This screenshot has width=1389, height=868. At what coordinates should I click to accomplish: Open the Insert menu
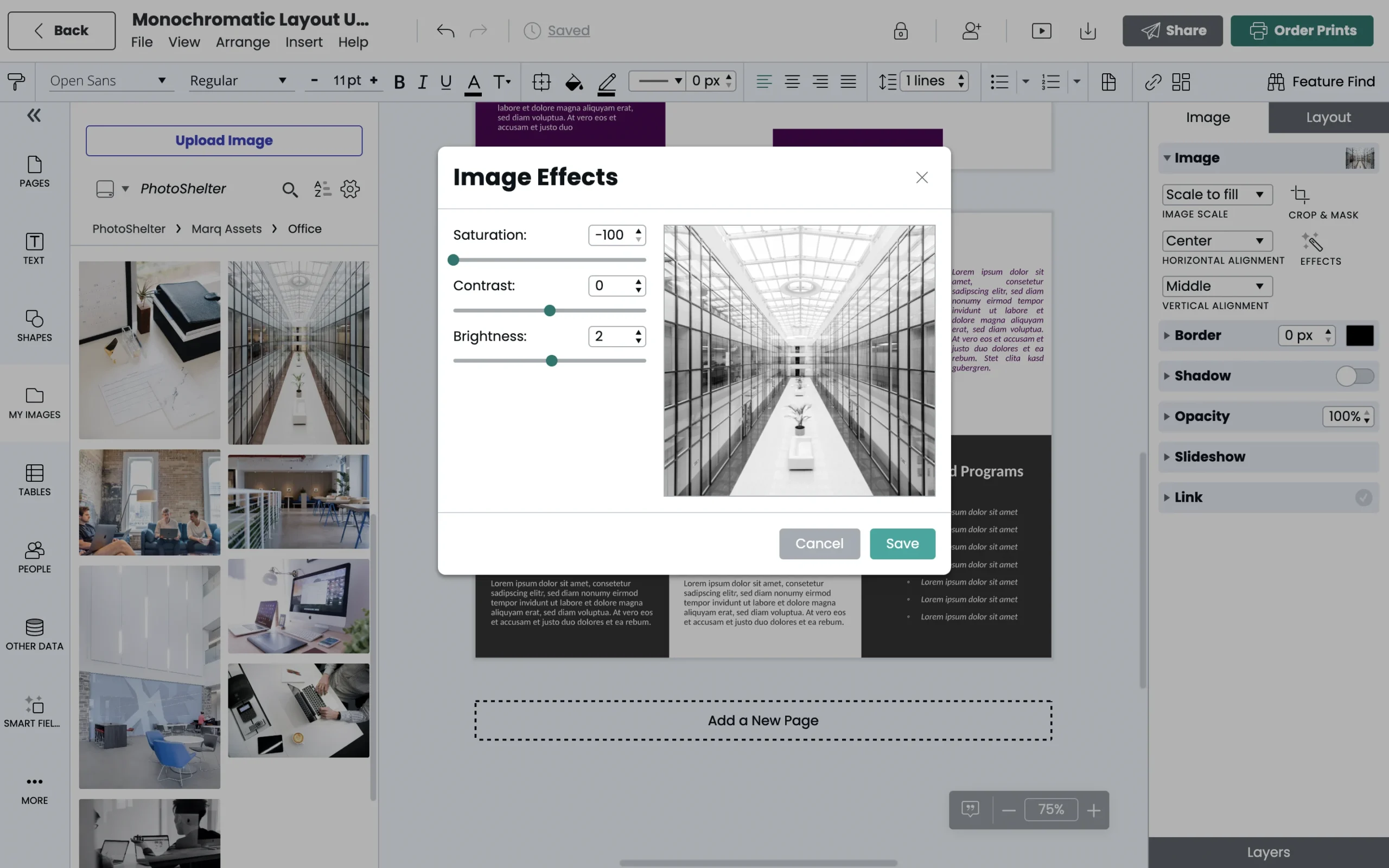click(304, 41)
